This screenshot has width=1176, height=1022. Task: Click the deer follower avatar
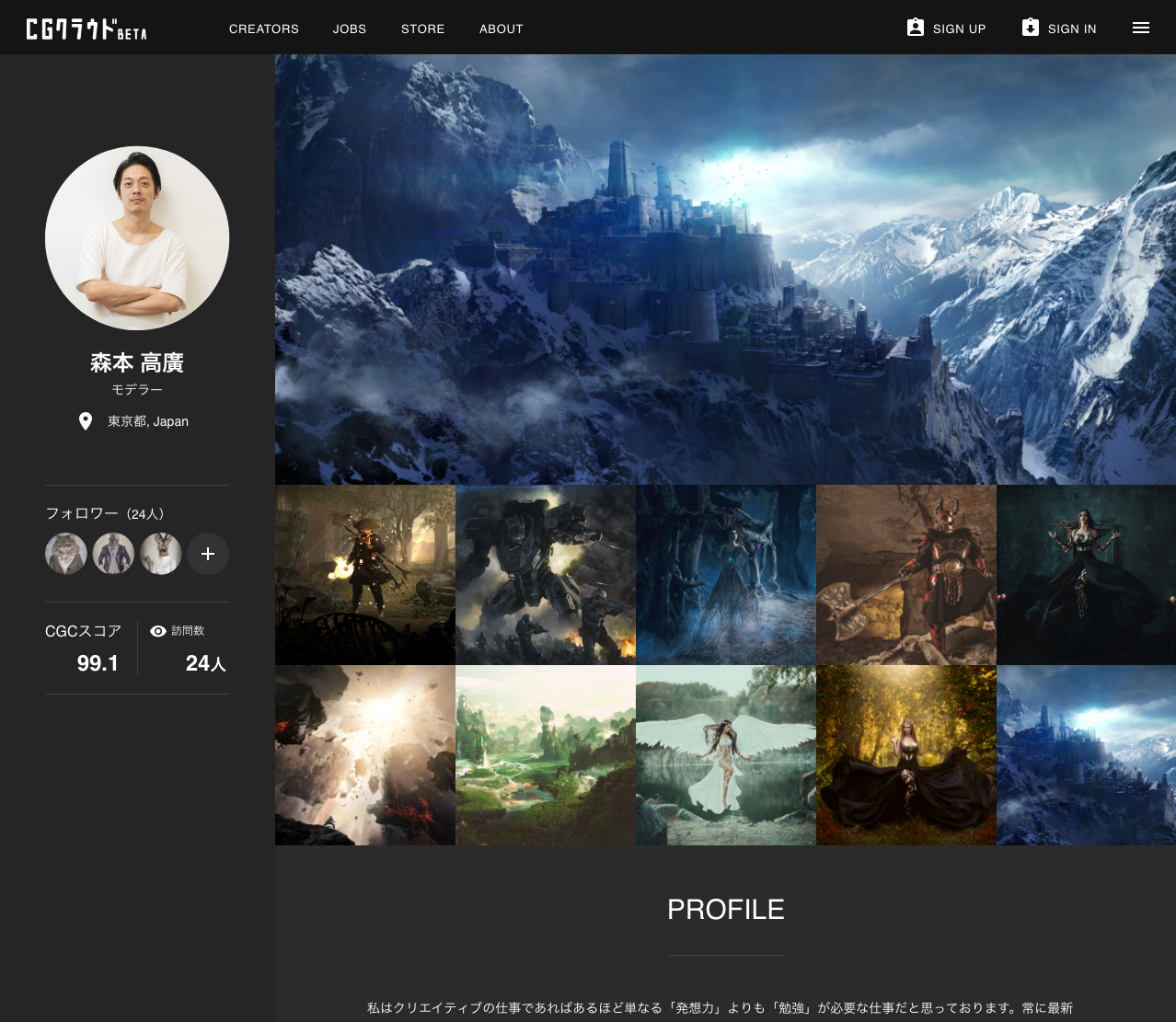click(x=161, y=554)
